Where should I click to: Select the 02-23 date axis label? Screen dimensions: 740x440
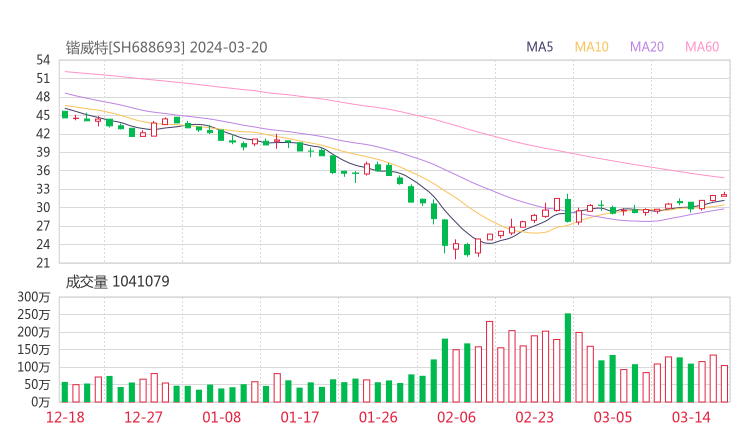pos(534,417)
